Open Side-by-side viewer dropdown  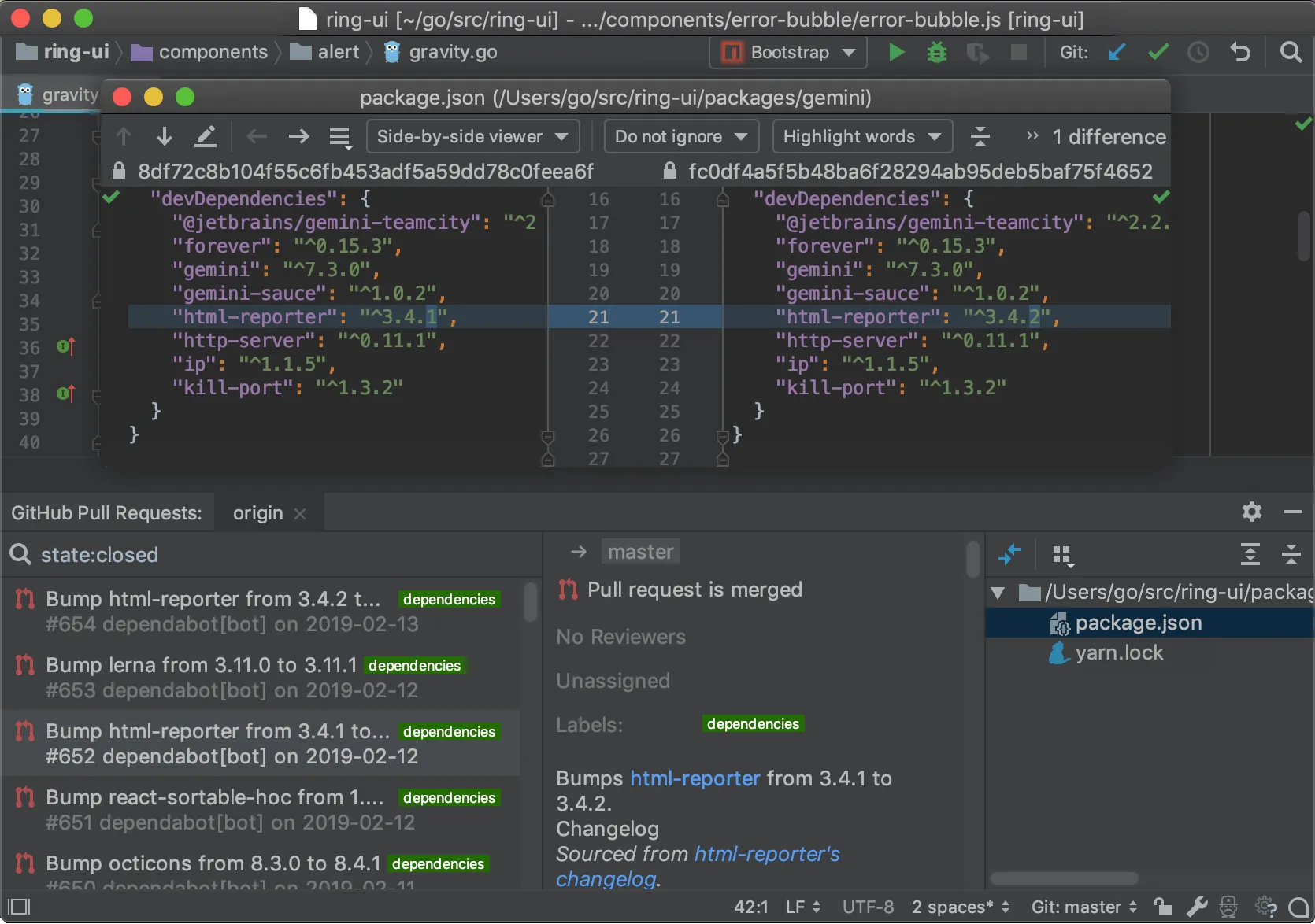click(472, 136)
